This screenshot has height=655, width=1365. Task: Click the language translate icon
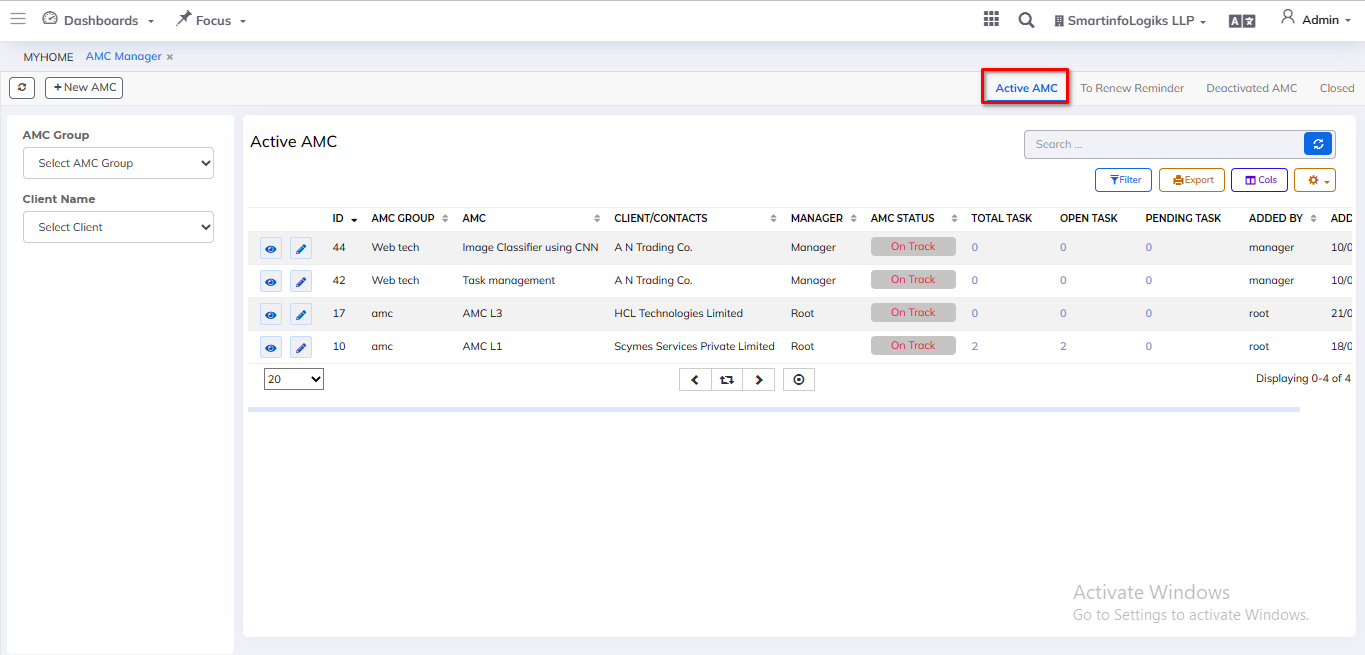[x=1242, y=21]
